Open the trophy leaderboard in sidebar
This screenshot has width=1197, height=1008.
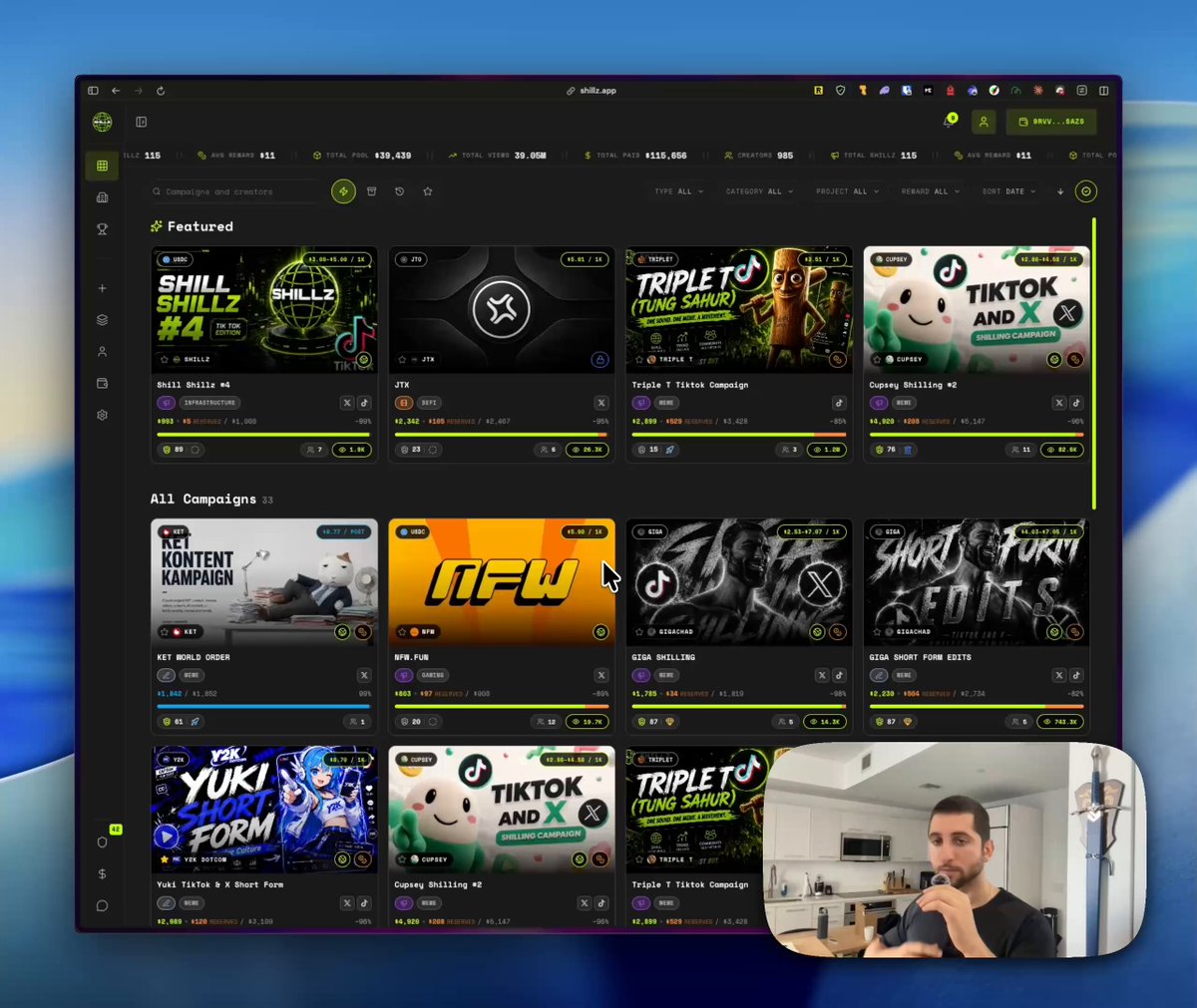click(102, 229)
